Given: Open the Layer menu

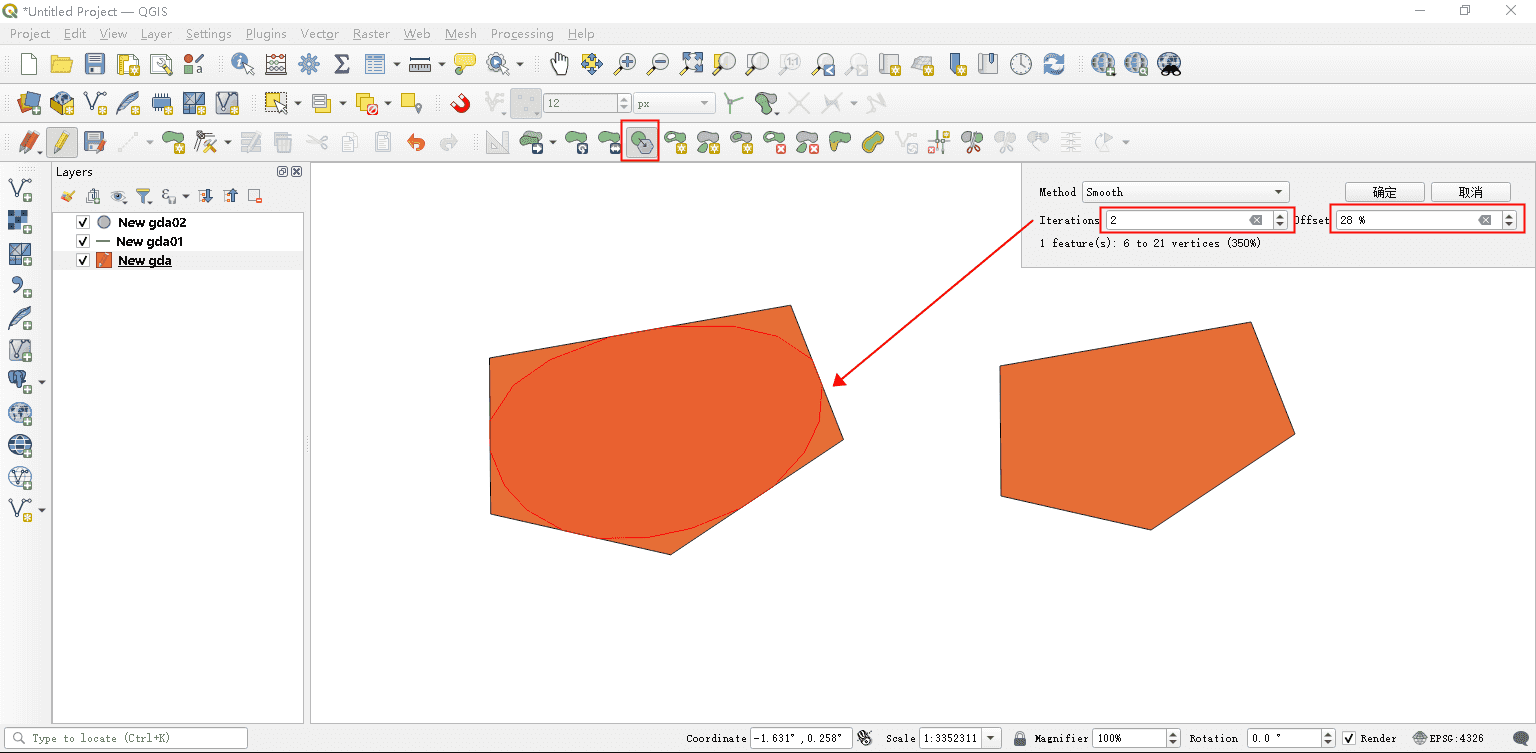Looking at the screenshot, I should (x=156, y=34).
